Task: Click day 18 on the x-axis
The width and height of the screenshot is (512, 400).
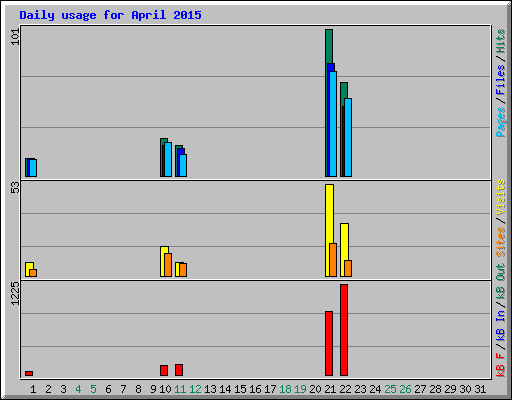Action: [x=285, y=389]
